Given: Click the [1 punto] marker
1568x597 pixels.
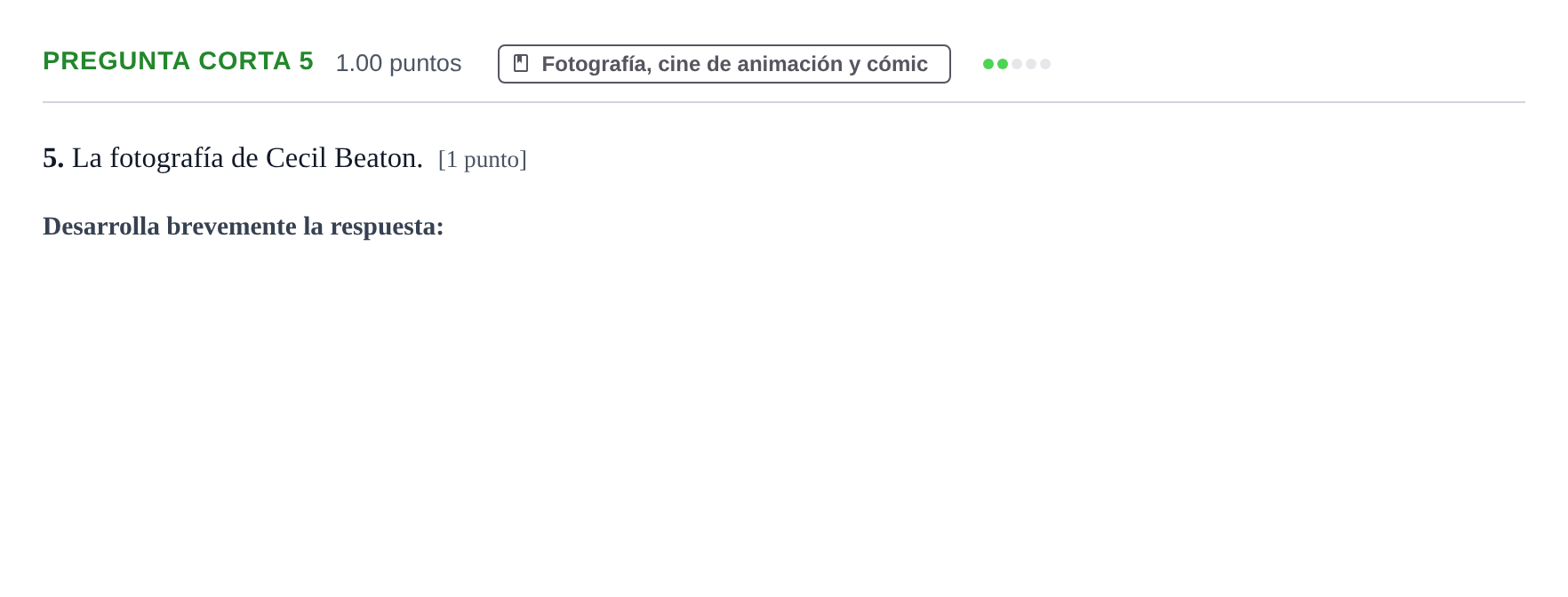Looking at the screenshot, I should (x=483, y=160).
